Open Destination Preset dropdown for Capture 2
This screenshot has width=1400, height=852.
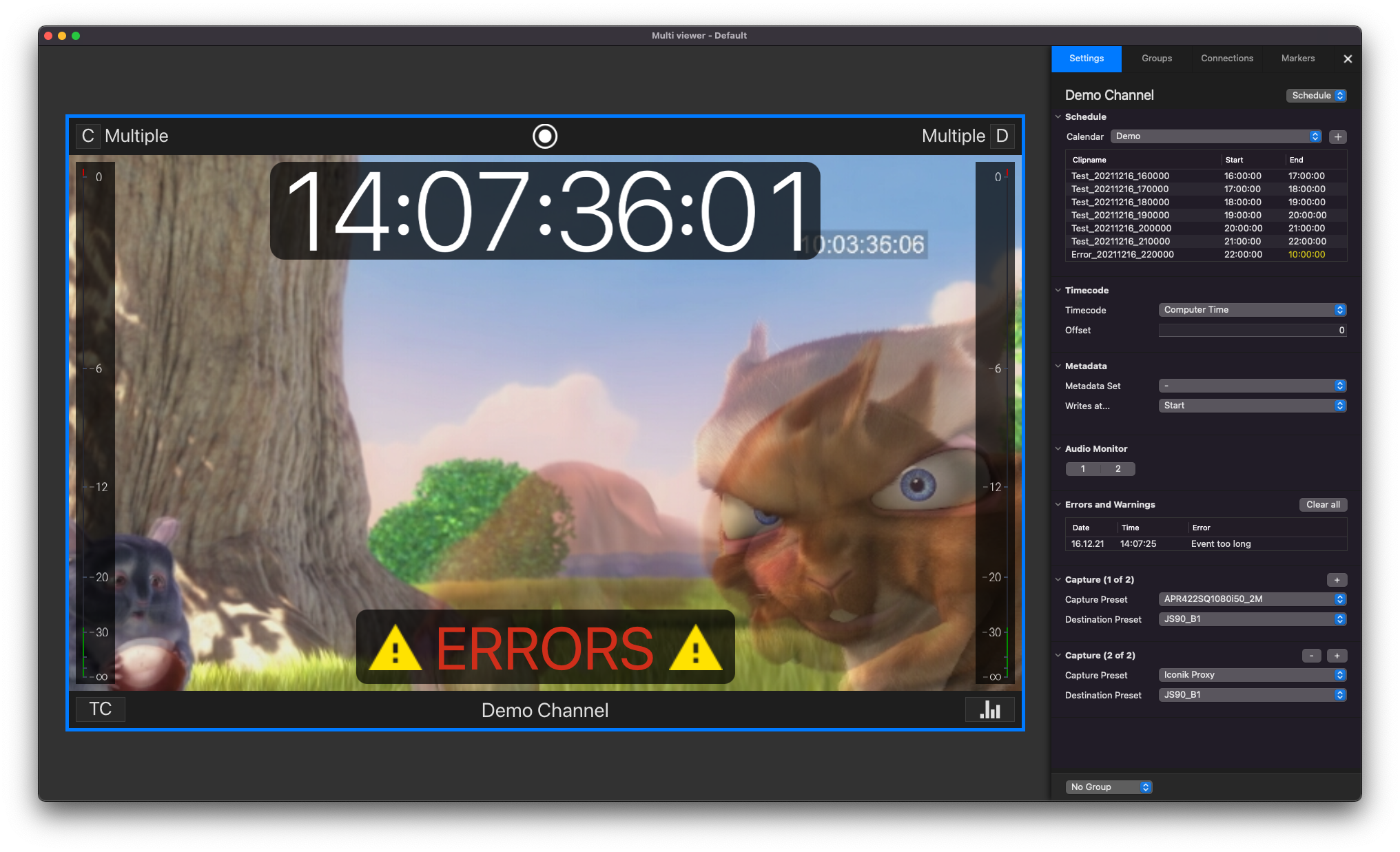click(1253, 695)
